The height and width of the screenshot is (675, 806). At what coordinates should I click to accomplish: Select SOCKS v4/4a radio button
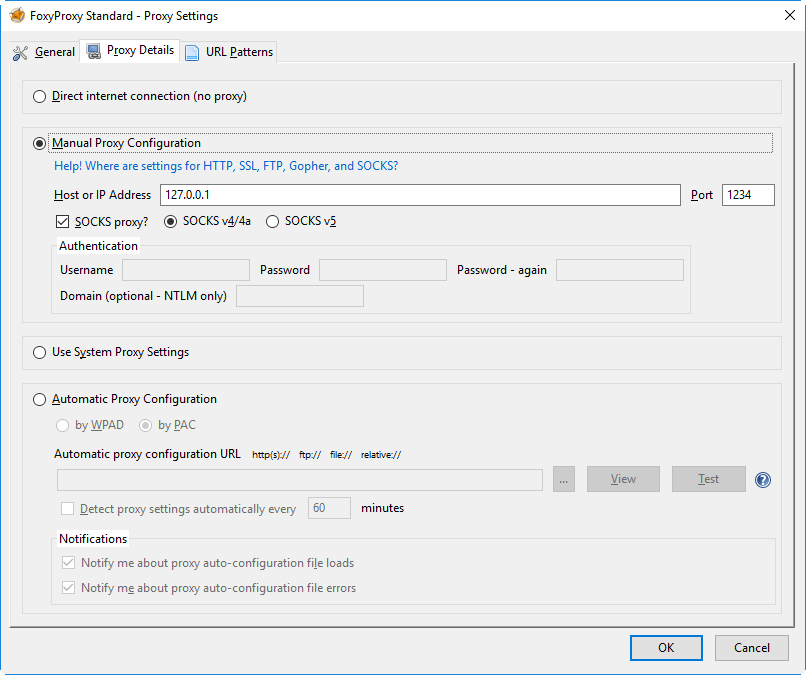pyautogui.click(x=170, y=222)
